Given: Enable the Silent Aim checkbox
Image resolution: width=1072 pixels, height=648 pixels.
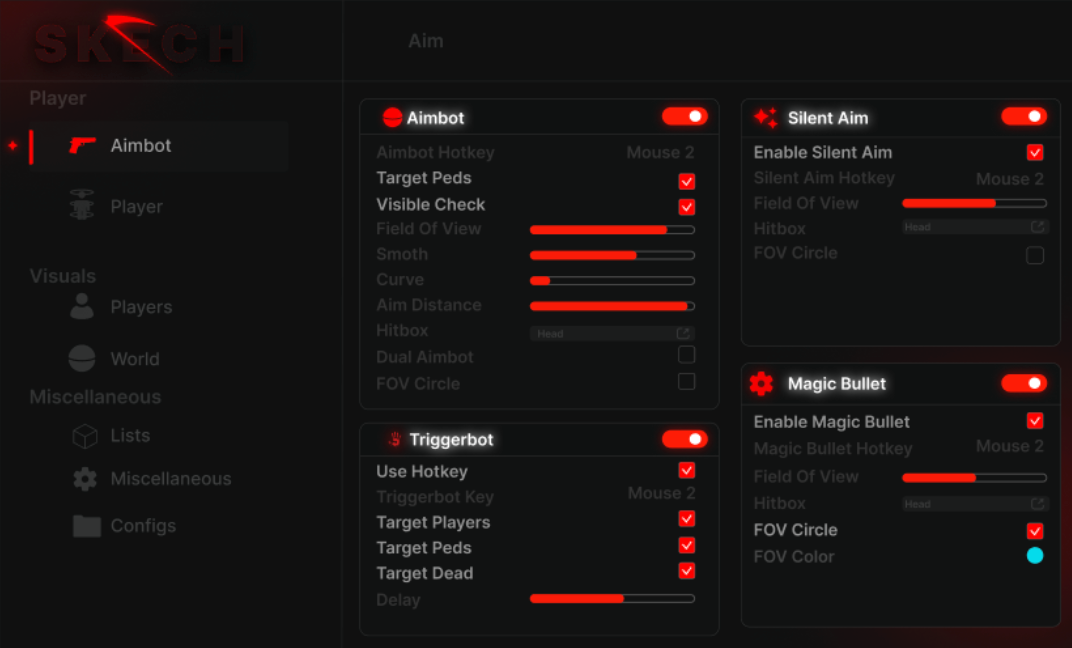Looking at the screenshot, I should (x=1035, y=152).
